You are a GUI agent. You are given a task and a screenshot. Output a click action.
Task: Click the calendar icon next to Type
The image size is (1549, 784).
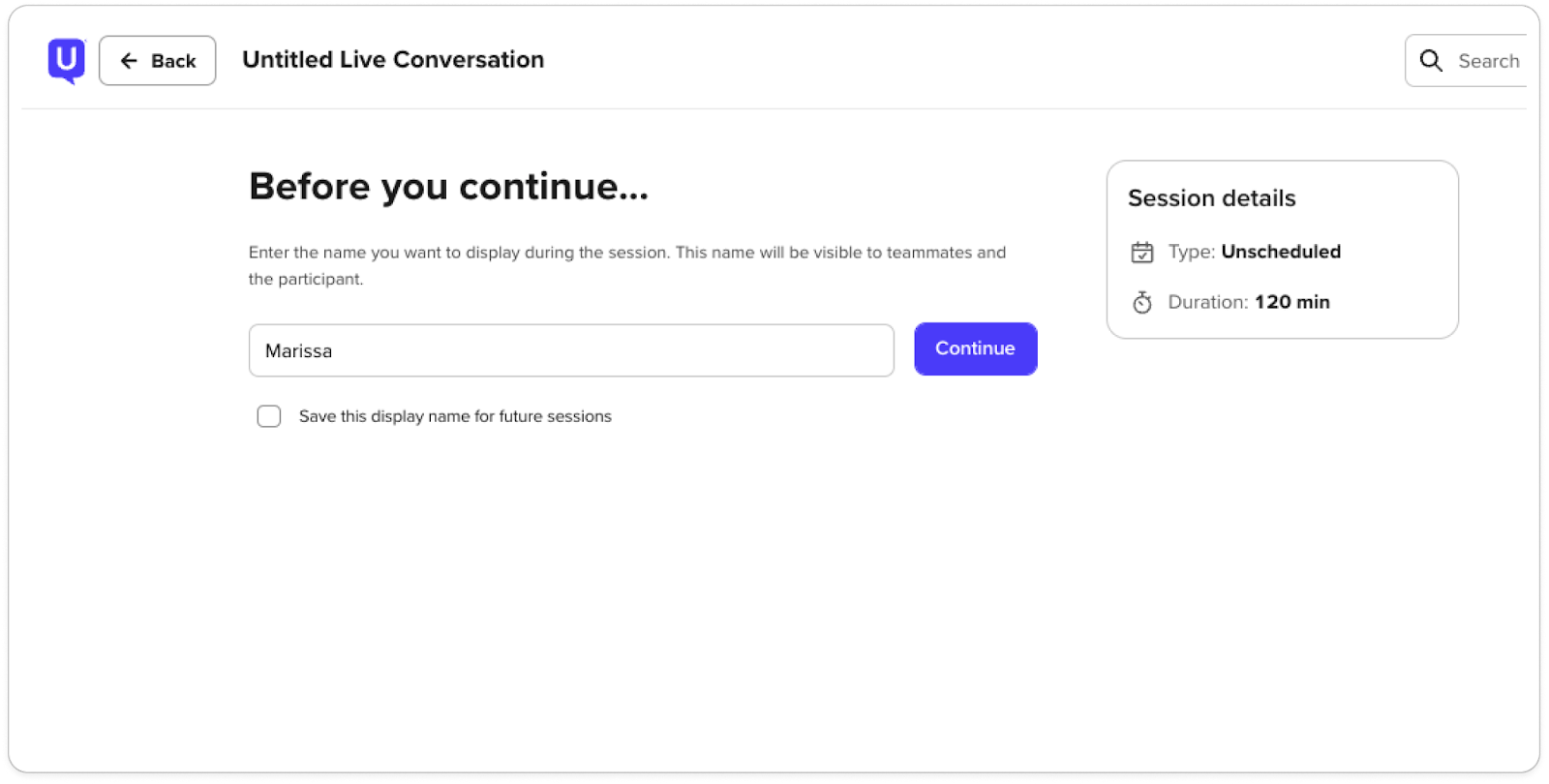[1142, 253]
